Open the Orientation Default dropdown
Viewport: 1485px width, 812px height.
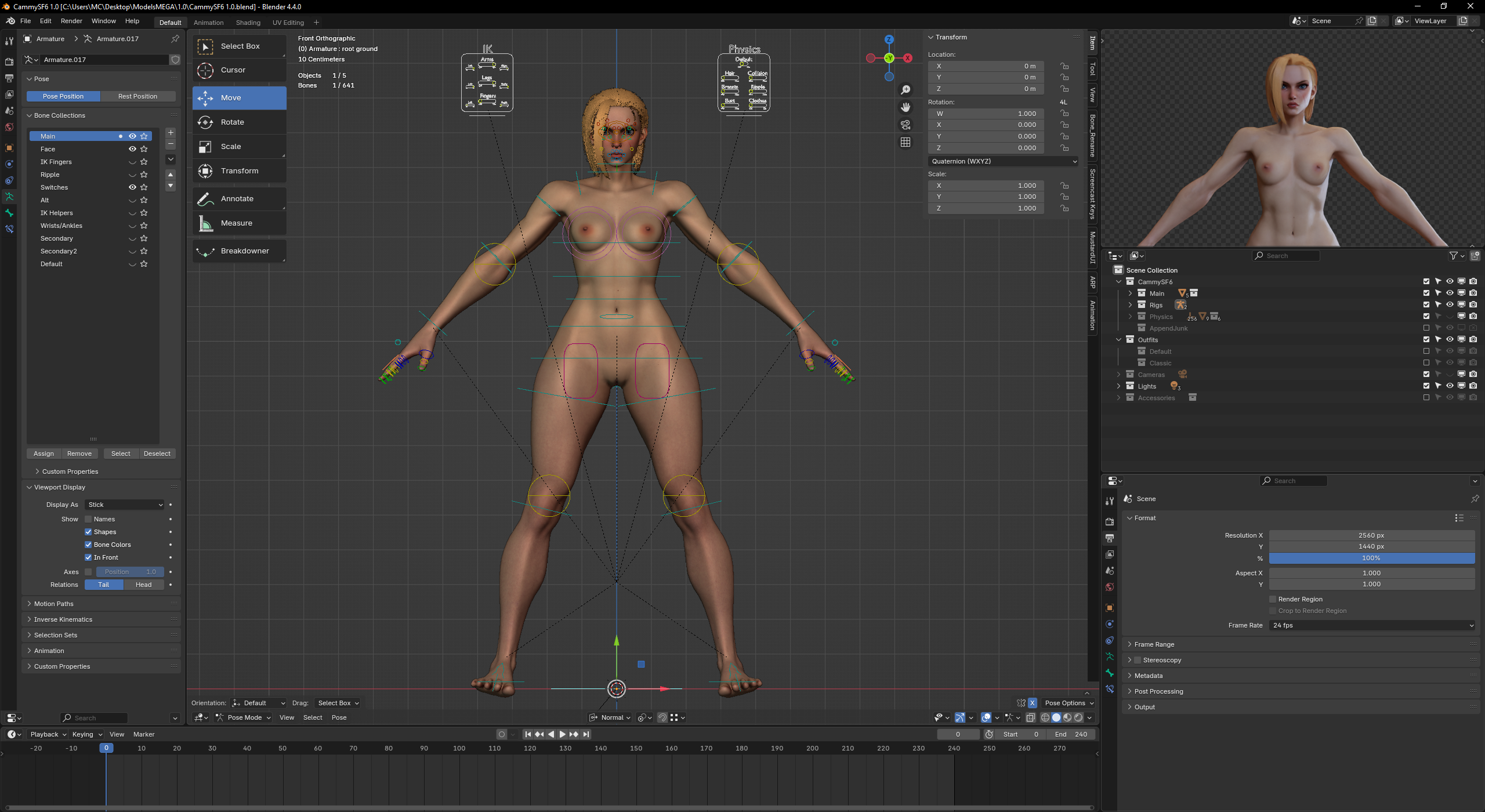point(259,703)
